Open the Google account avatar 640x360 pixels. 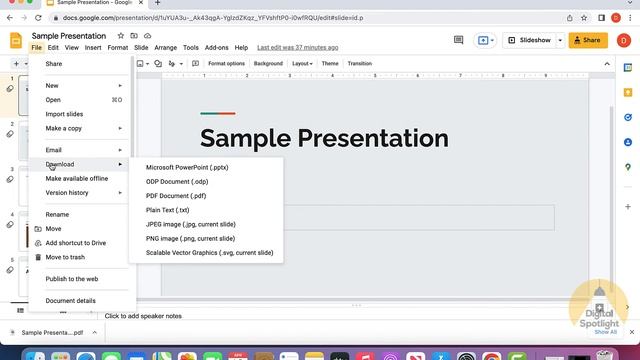(624, 40)
